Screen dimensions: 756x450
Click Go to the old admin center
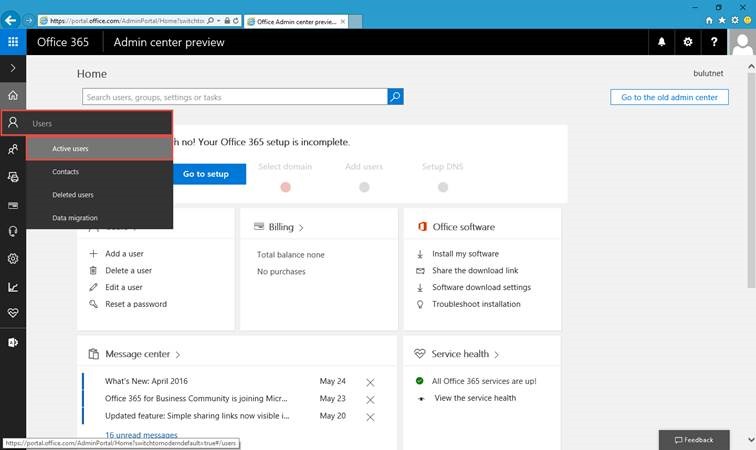(669, 97)
